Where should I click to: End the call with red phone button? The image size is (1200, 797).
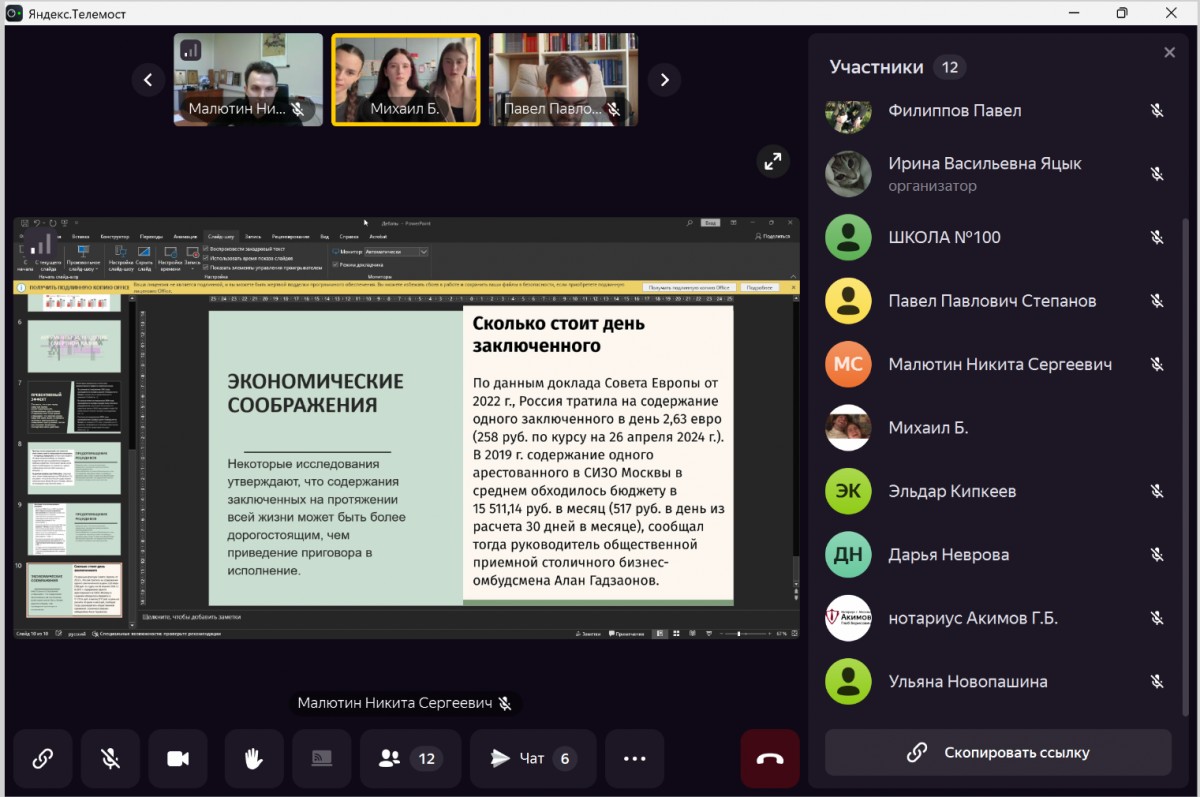coord(769,759)
